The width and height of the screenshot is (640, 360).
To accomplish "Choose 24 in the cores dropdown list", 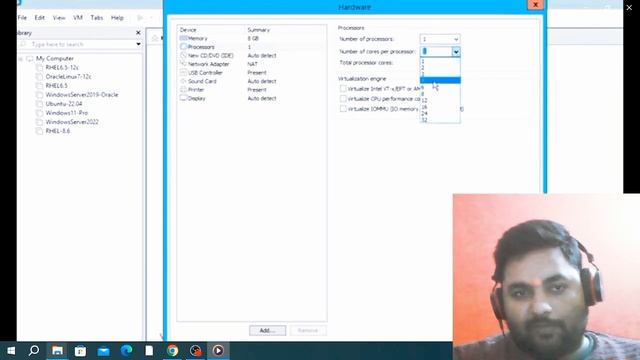I will click(440, 113).
